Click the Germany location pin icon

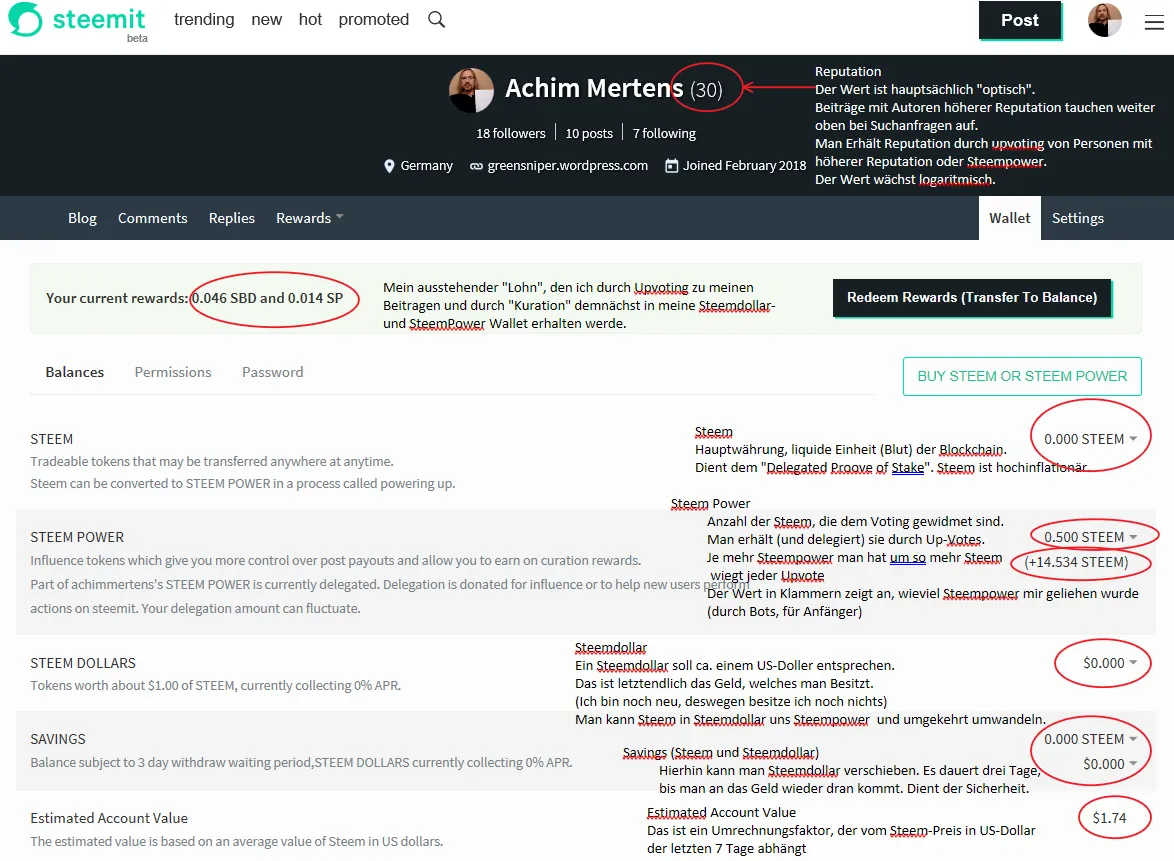pyautogui.click(x=389, y=166)
